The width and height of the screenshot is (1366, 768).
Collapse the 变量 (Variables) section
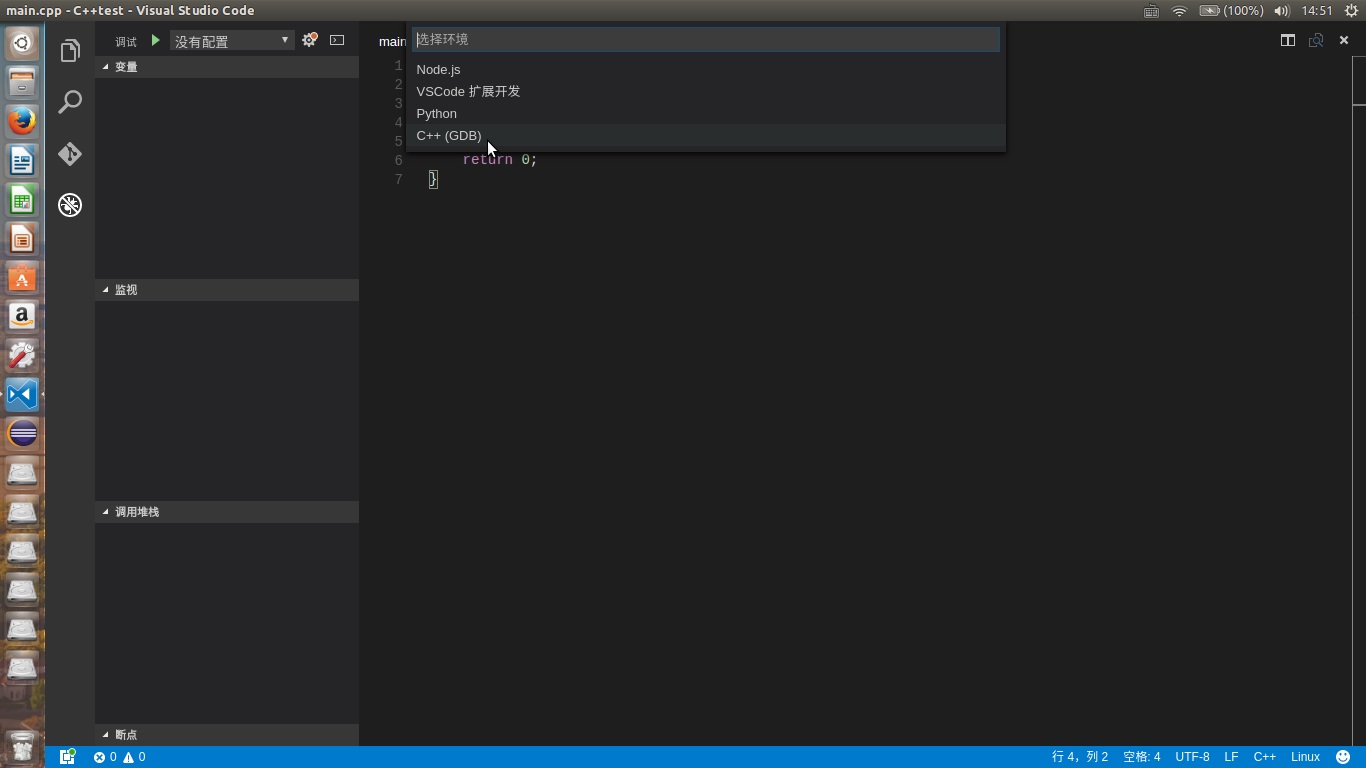point(227,67)
